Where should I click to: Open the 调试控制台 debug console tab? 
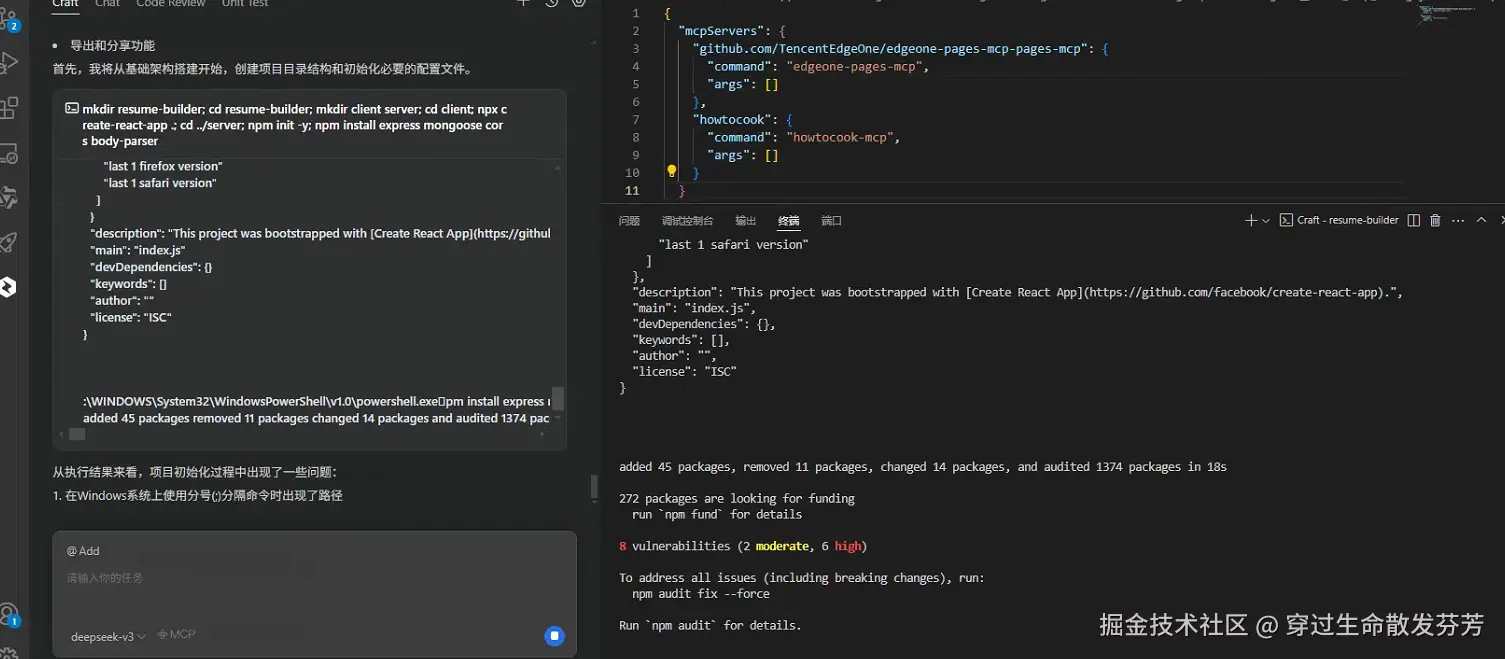(x=687, y=221)
